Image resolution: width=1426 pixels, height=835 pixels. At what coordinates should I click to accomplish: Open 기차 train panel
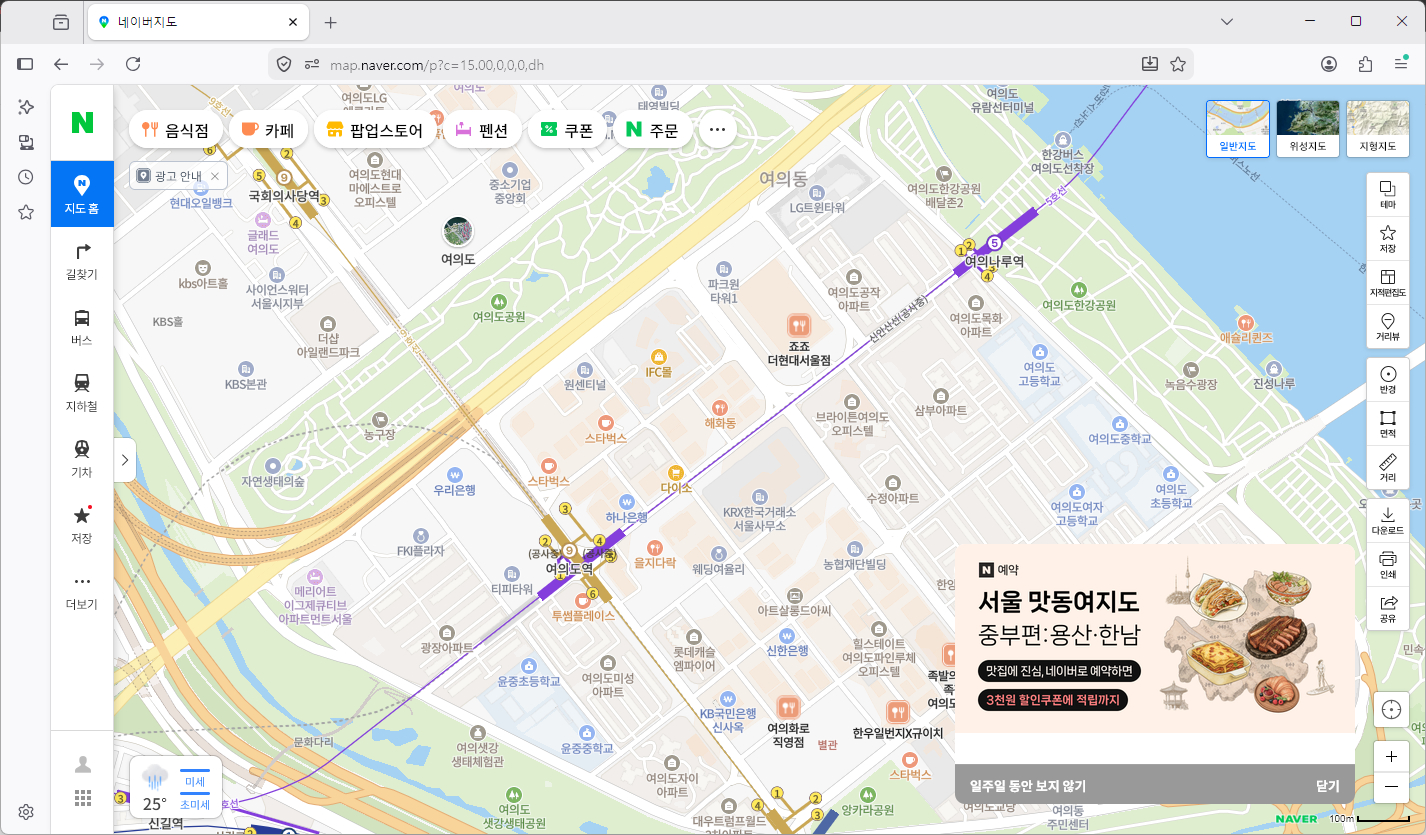point(82,458)
